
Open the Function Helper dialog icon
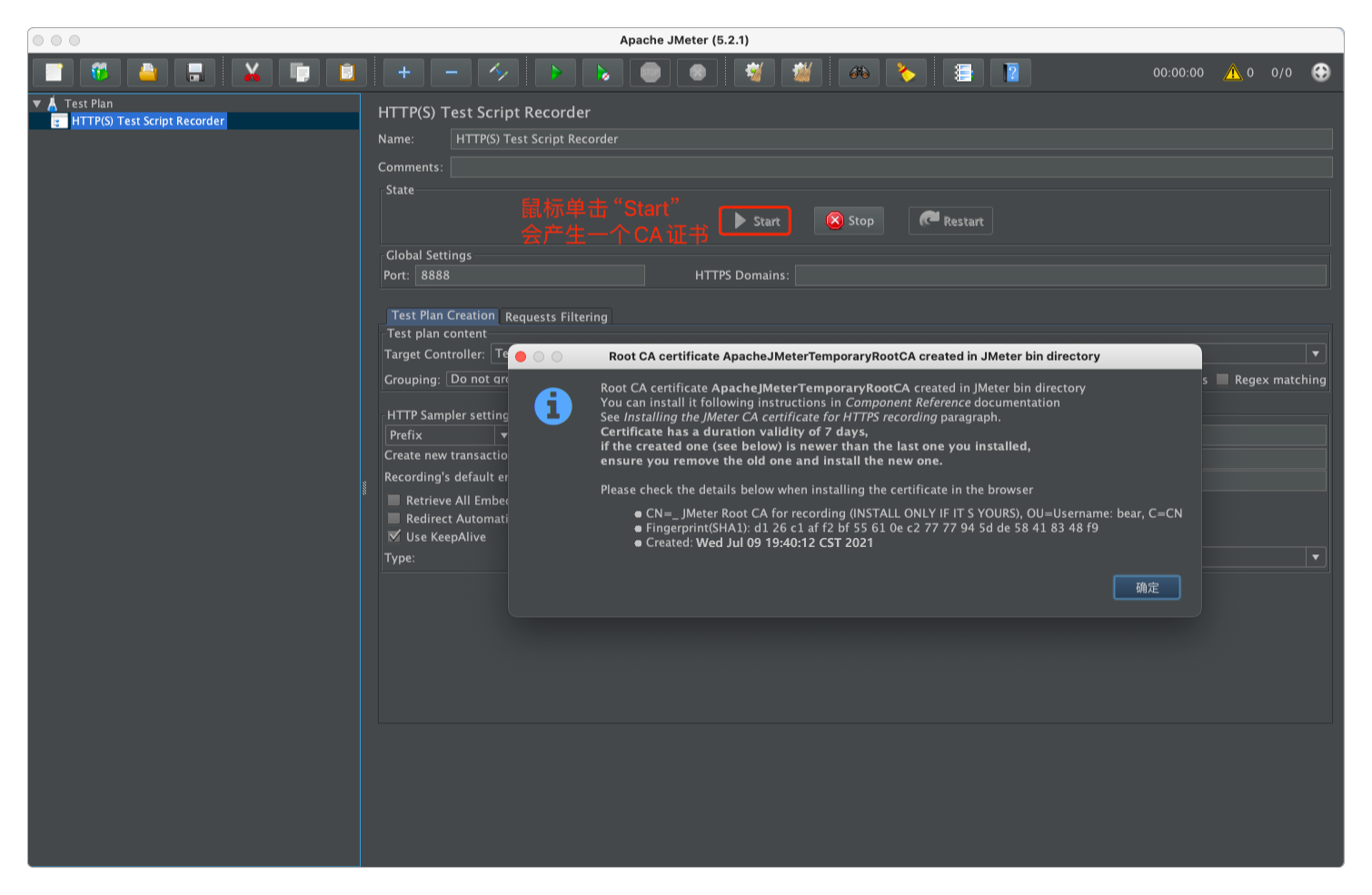963,73
